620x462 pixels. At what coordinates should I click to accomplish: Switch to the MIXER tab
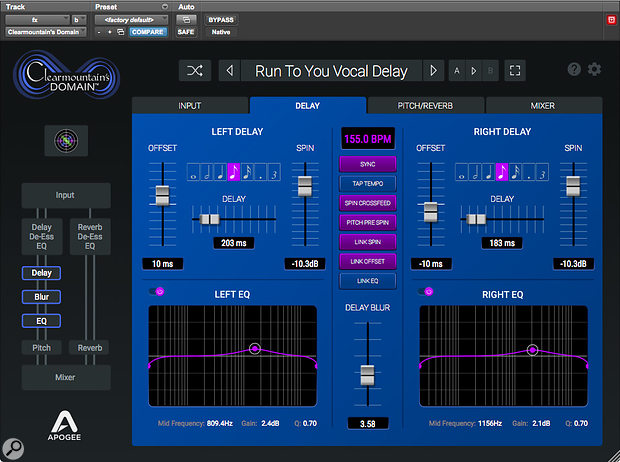tap(543, 106)
